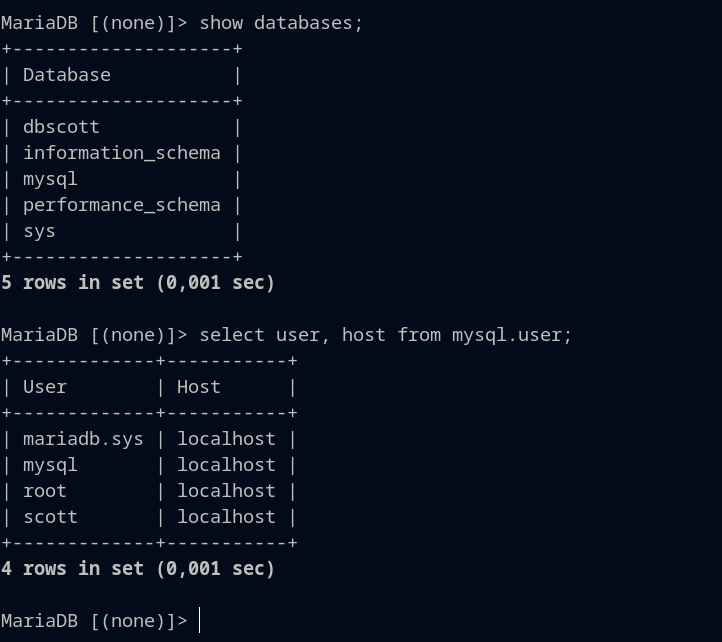Screen dimensions: 722x642
Task: Click the "User" column header
Action: tap(45, 387)
